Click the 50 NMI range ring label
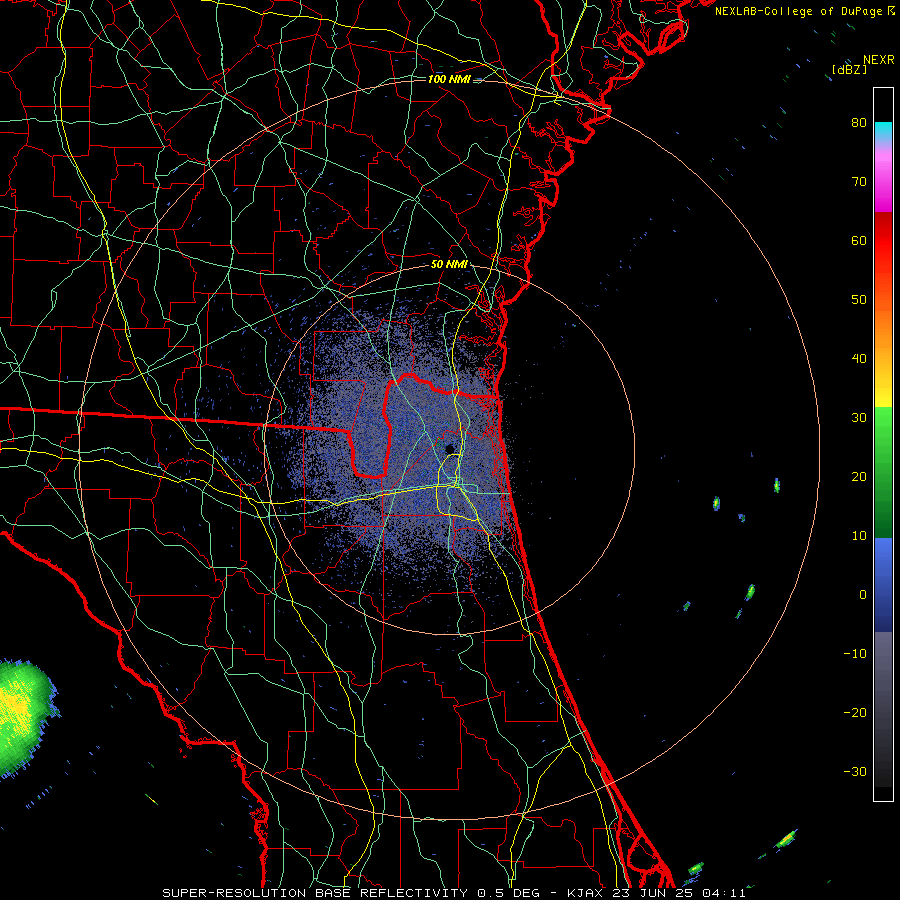 coord(449,265)
